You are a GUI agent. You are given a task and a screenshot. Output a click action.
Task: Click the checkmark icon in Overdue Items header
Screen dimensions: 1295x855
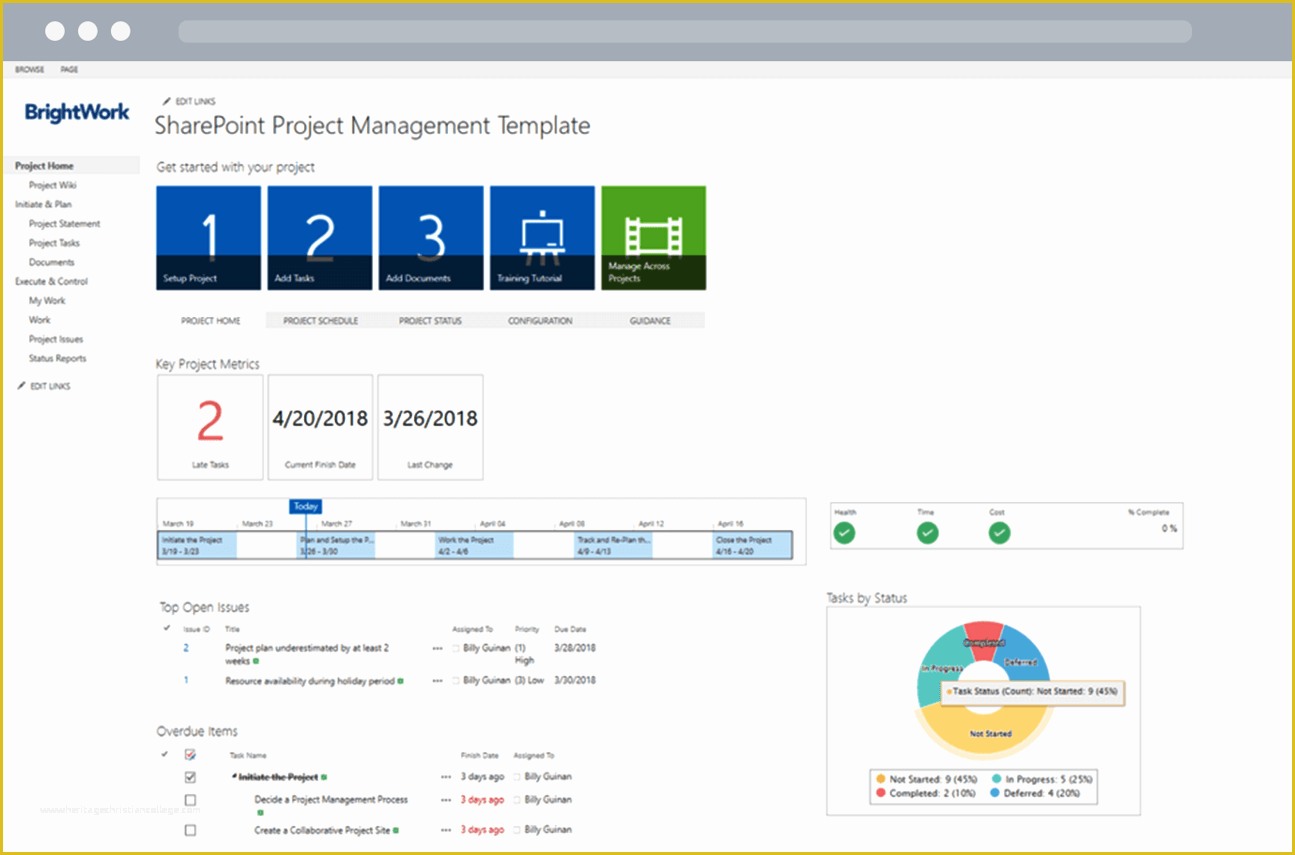[x=165, y=755]
